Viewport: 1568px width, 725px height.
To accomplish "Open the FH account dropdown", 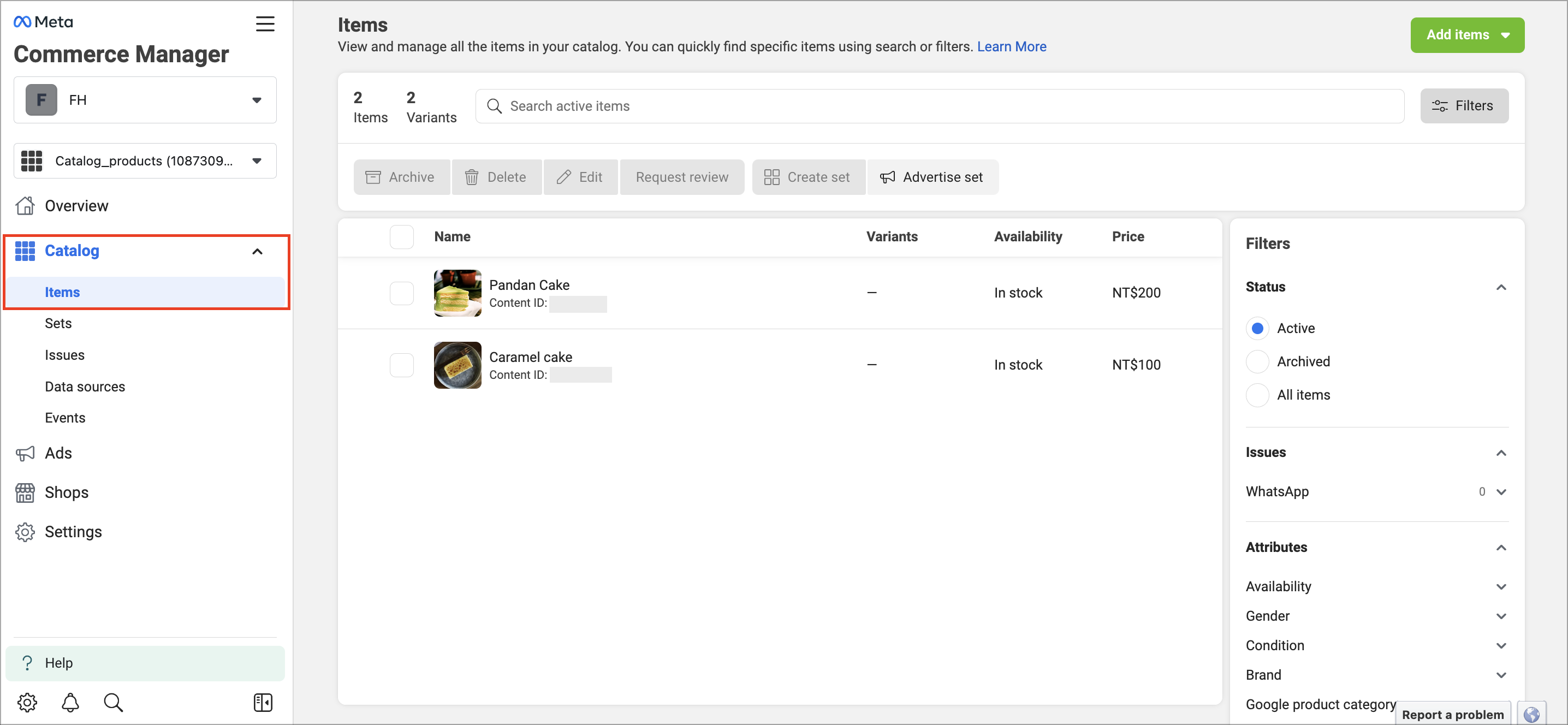I will pyautogui.click(x=145, y=100).
